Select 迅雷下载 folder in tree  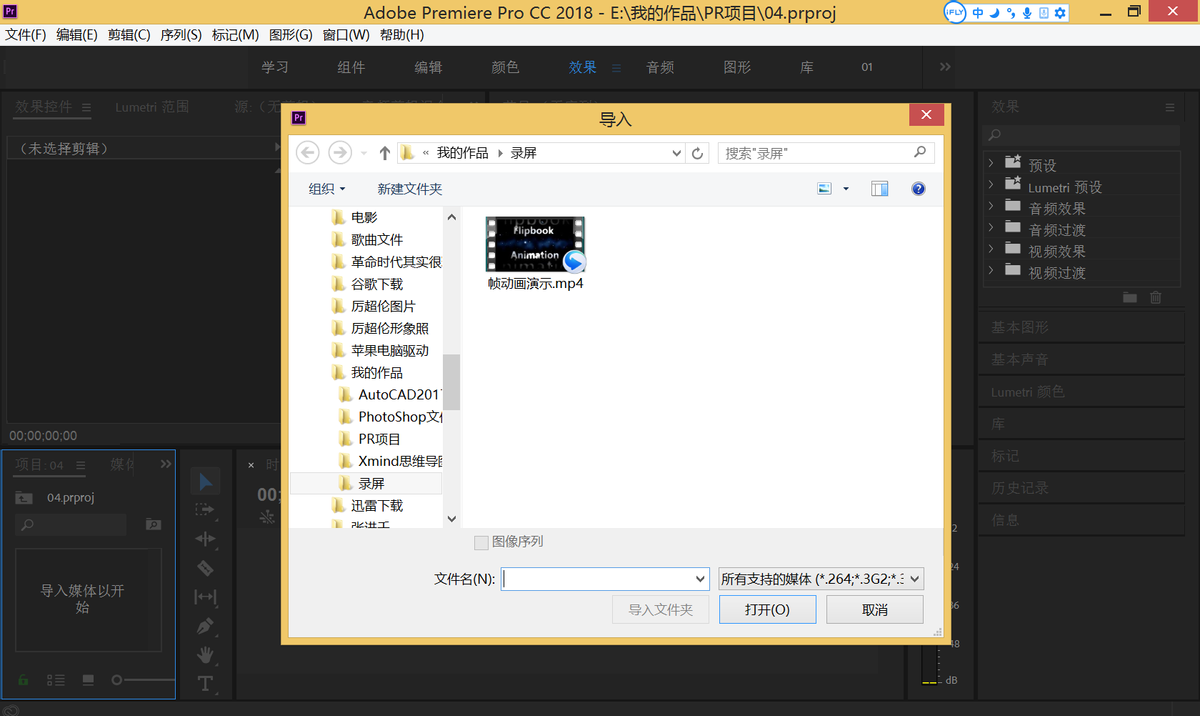point(376,505)
